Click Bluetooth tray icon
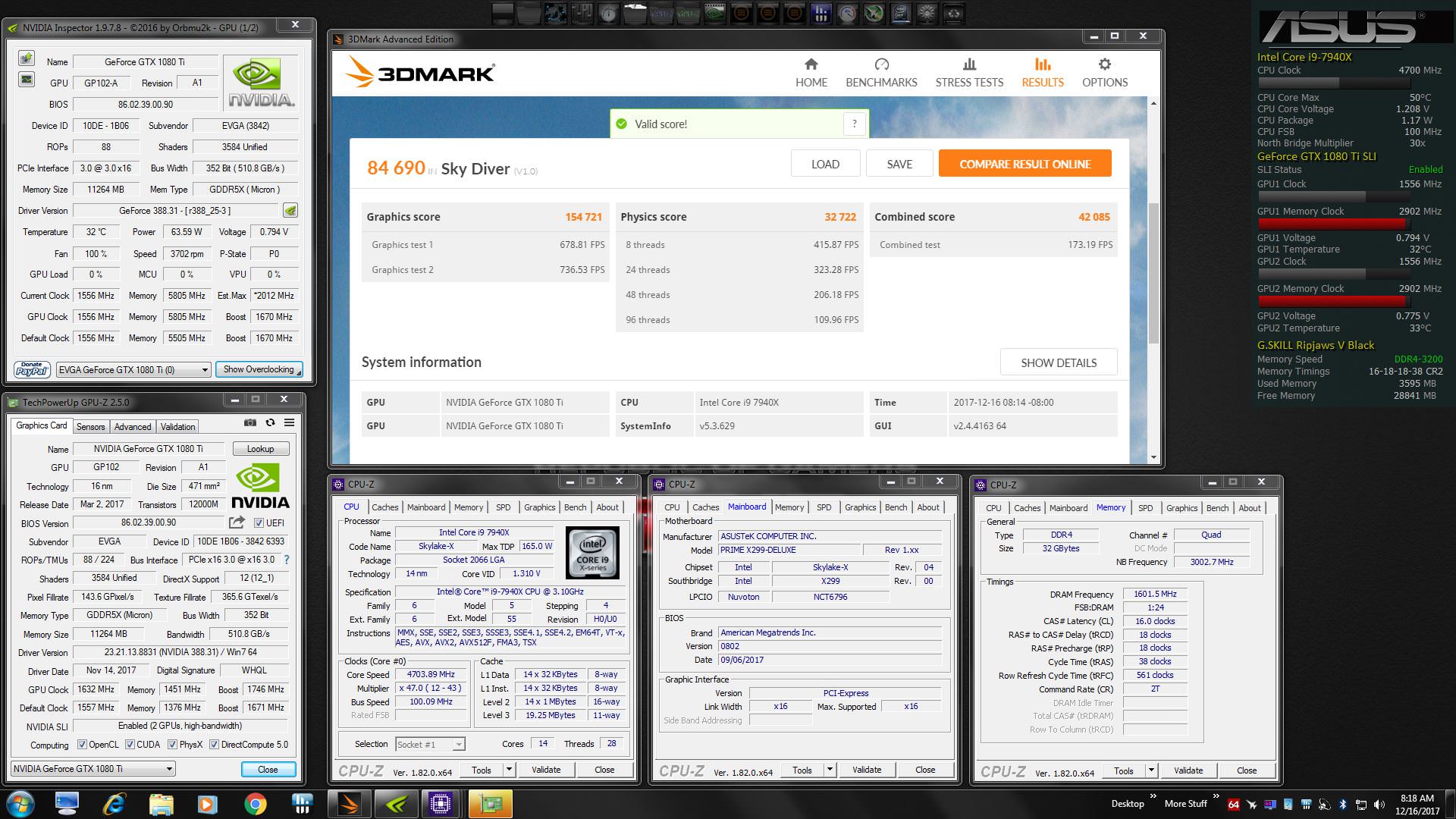The height and width of the screenshot is (819, 1456). coord(1342,804)
